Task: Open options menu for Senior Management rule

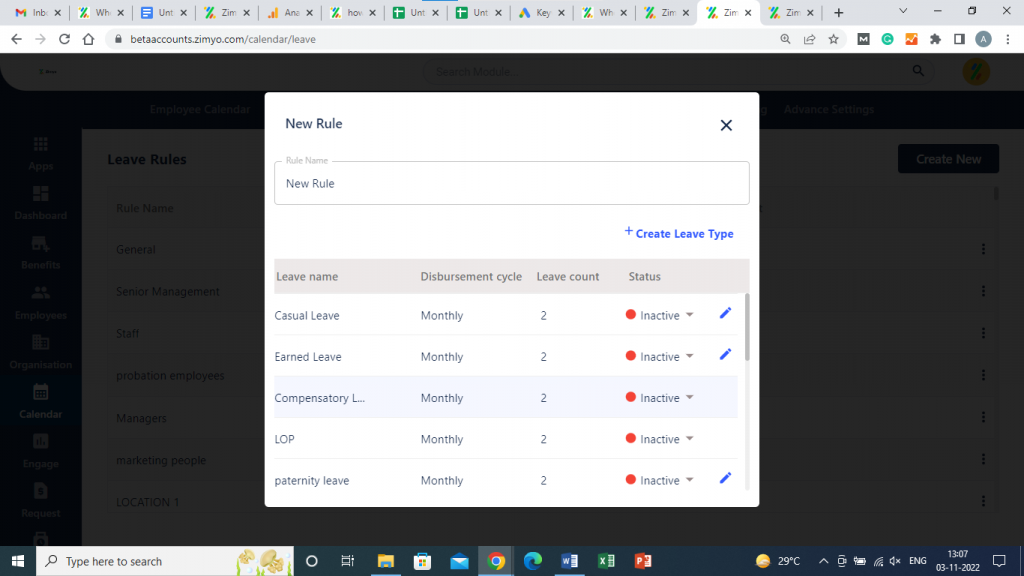Action: [x=983, y=291]
